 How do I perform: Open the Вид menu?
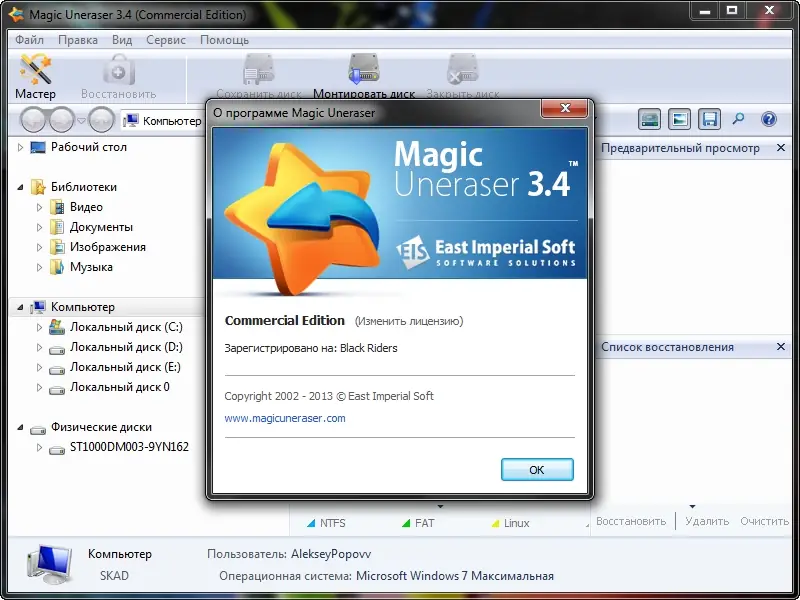tap(122, 40)
